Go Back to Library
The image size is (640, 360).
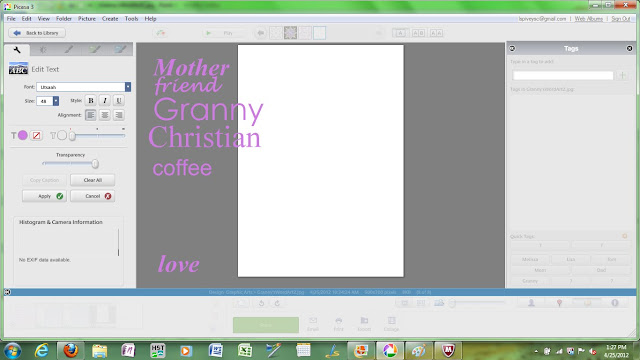click(x=37, y=33)
